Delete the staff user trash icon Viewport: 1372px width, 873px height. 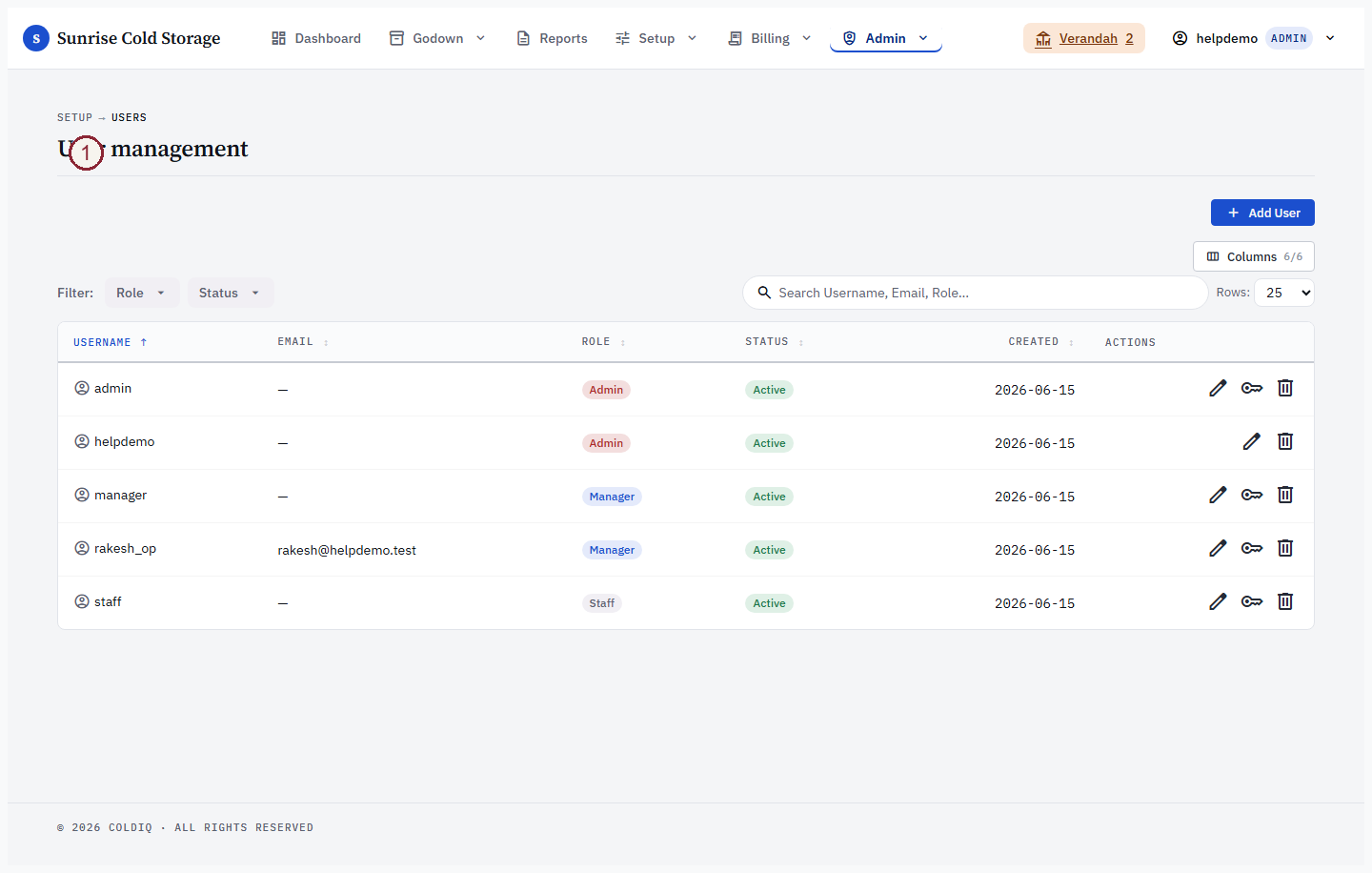point(1285,601)
